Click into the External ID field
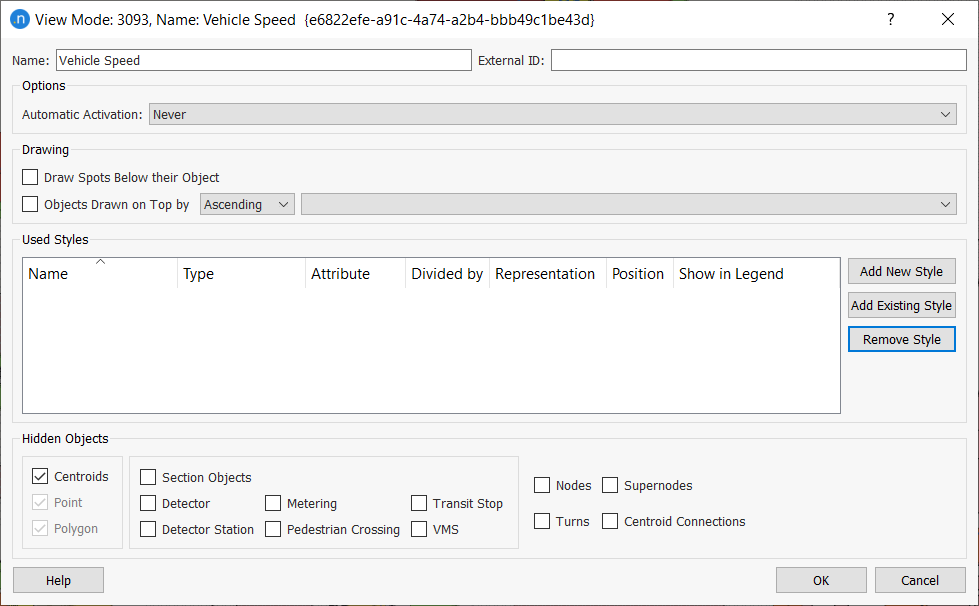The height and width of the screenshot is (606, 979). [x=760, y=61]
